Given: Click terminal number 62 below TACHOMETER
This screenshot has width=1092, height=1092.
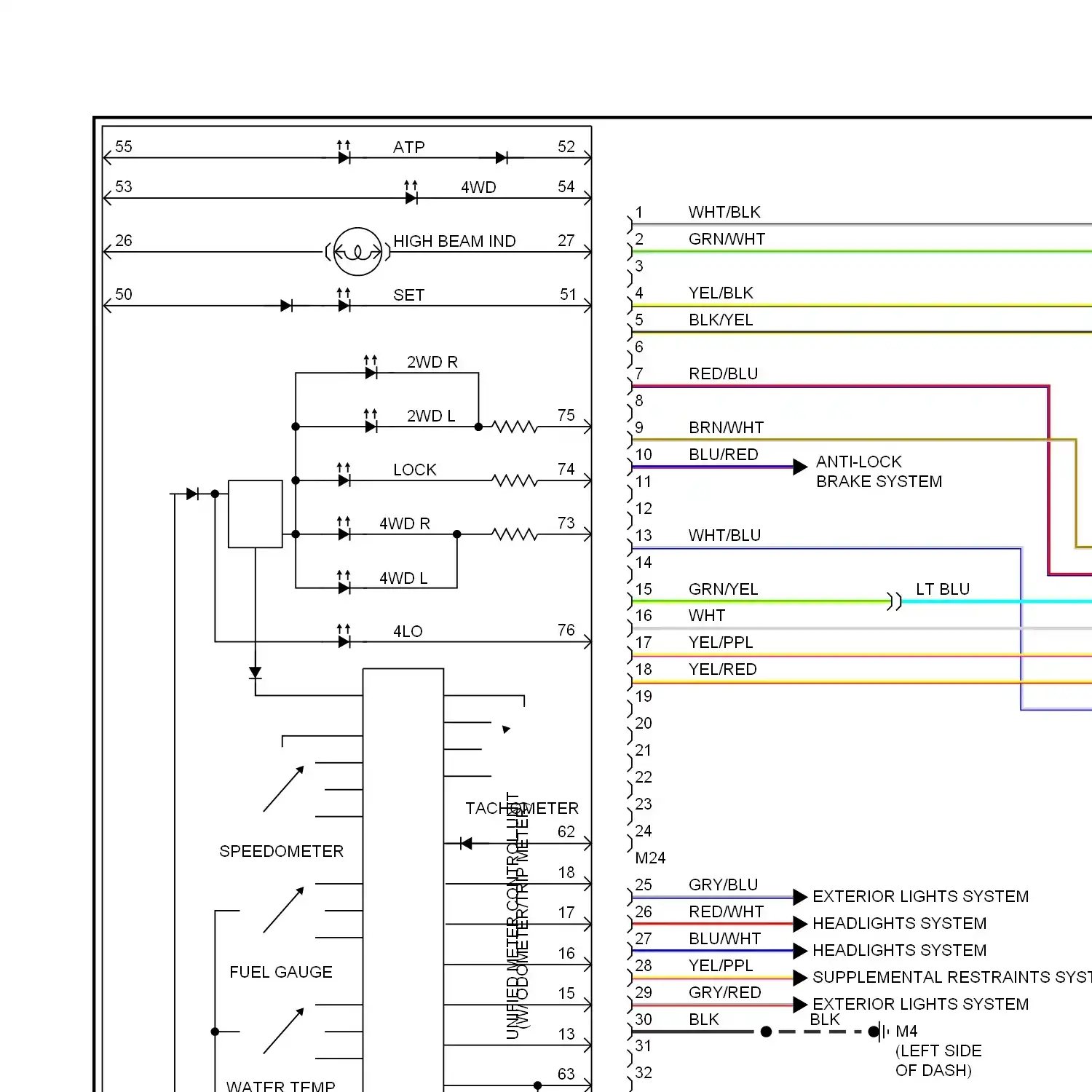Looking at the screenshot, I should point(566,831).
